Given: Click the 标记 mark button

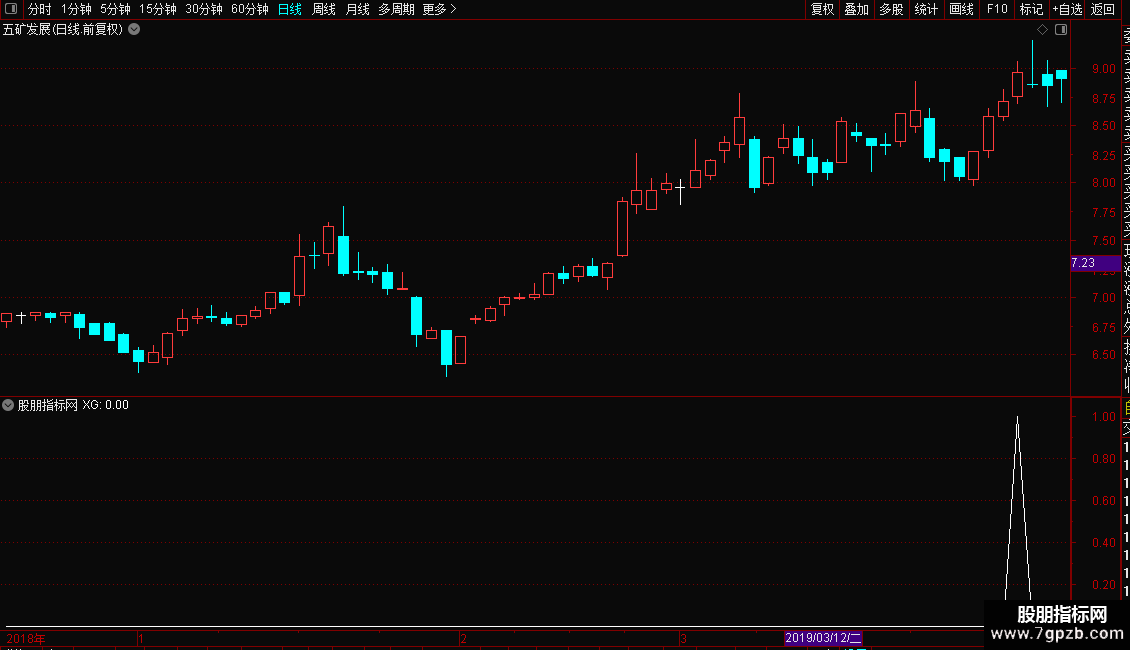Looking at the screenshot, I should [1031, 9].
